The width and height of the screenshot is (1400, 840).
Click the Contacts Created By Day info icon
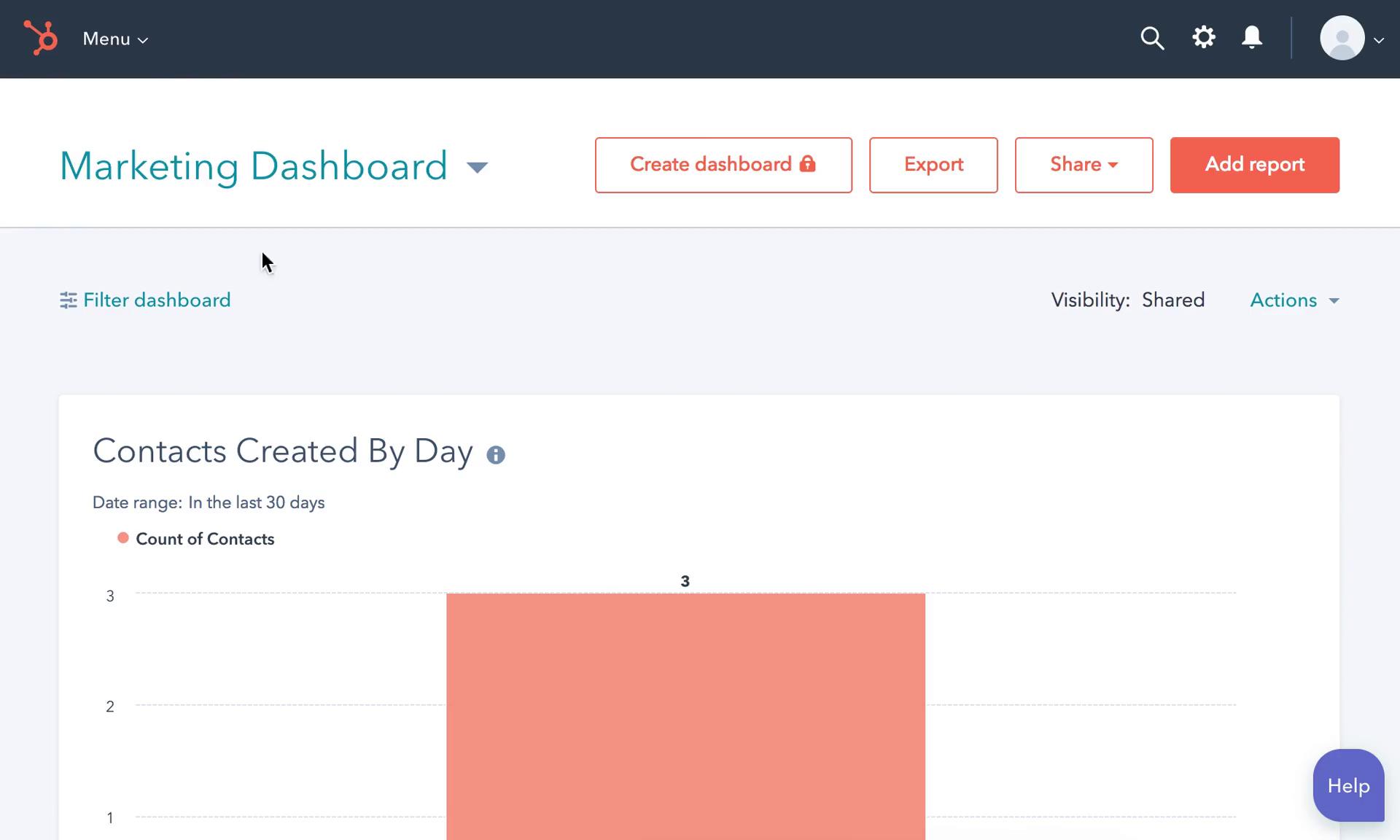coord(496,455)
